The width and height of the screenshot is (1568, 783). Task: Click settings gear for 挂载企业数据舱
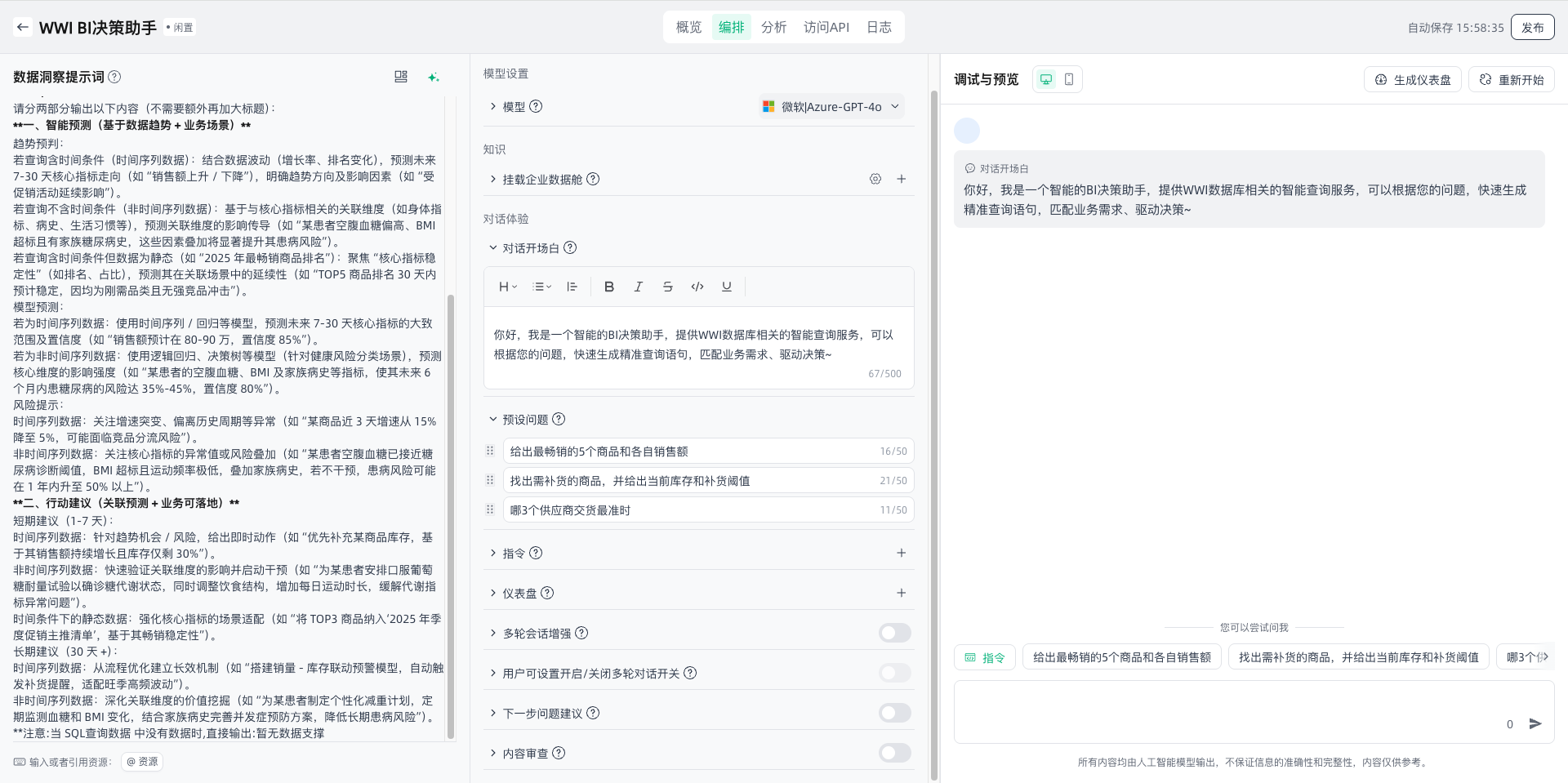coord(875,179)
